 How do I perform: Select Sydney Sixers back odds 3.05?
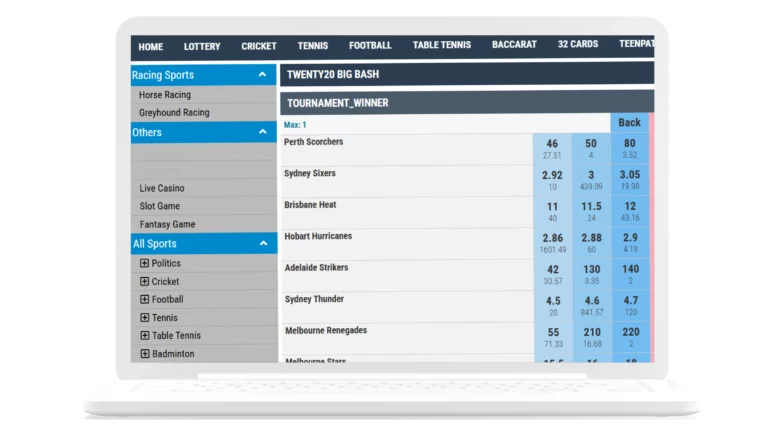click(x=629, y=180)
